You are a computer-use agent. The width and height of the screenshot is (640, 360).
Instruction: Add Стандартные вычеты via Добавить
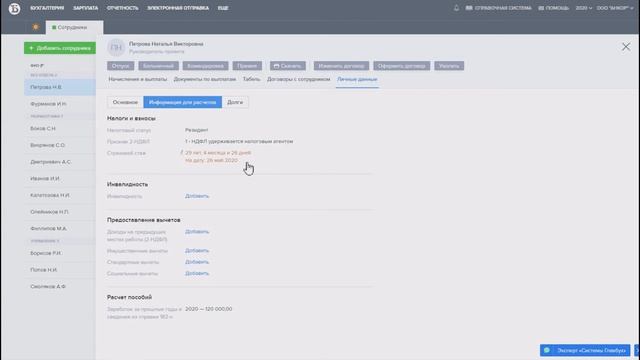[197, 262]
